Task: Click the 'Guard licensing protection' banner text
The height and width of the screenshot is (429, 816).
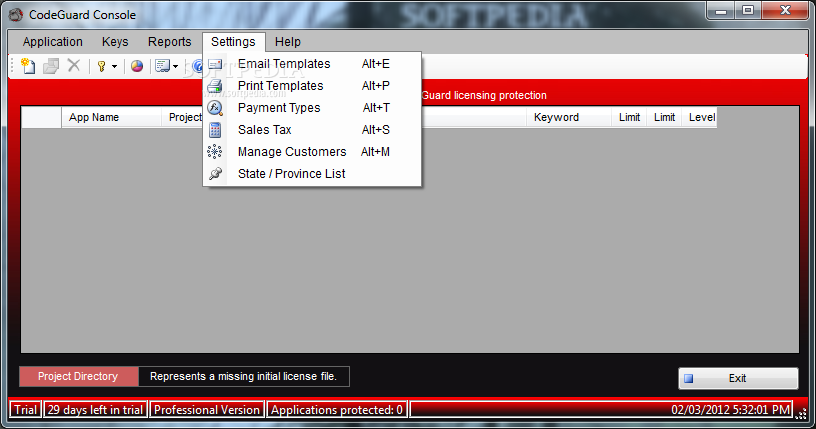Action: (484, 95)
